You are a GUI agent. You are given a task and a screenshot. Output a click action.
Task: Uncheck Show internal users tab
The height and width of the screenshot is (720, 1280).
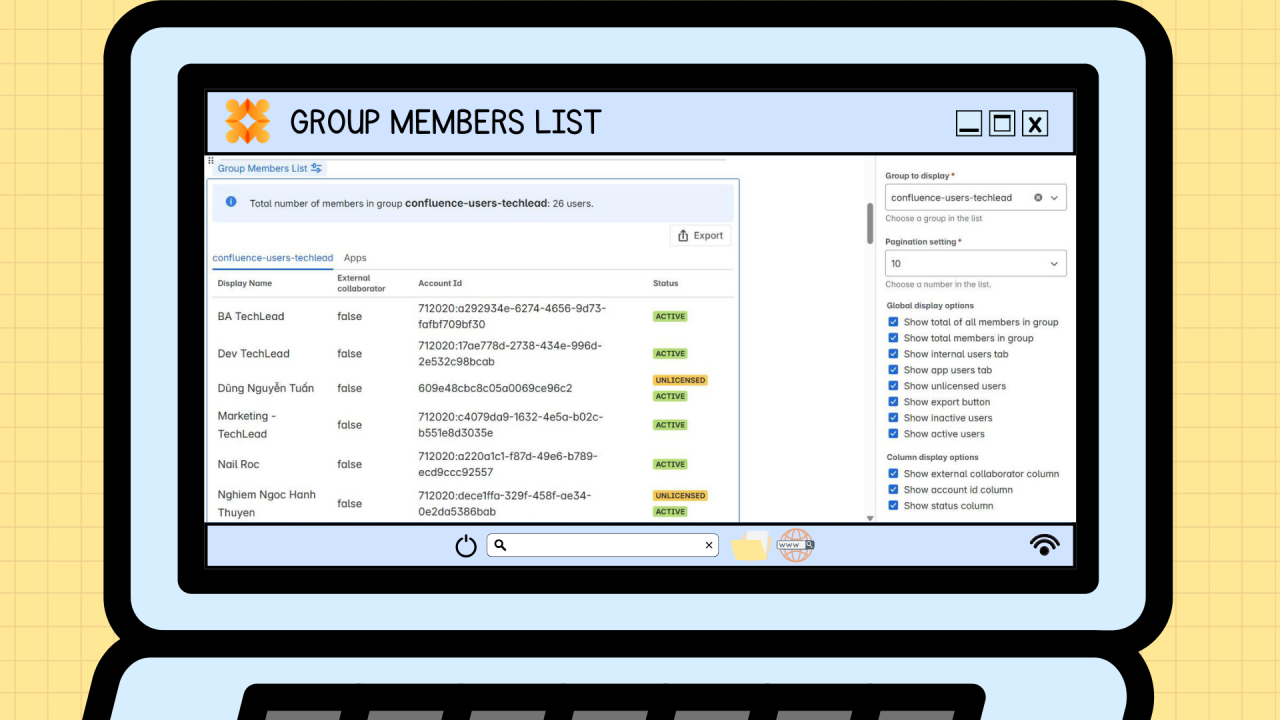893,354
